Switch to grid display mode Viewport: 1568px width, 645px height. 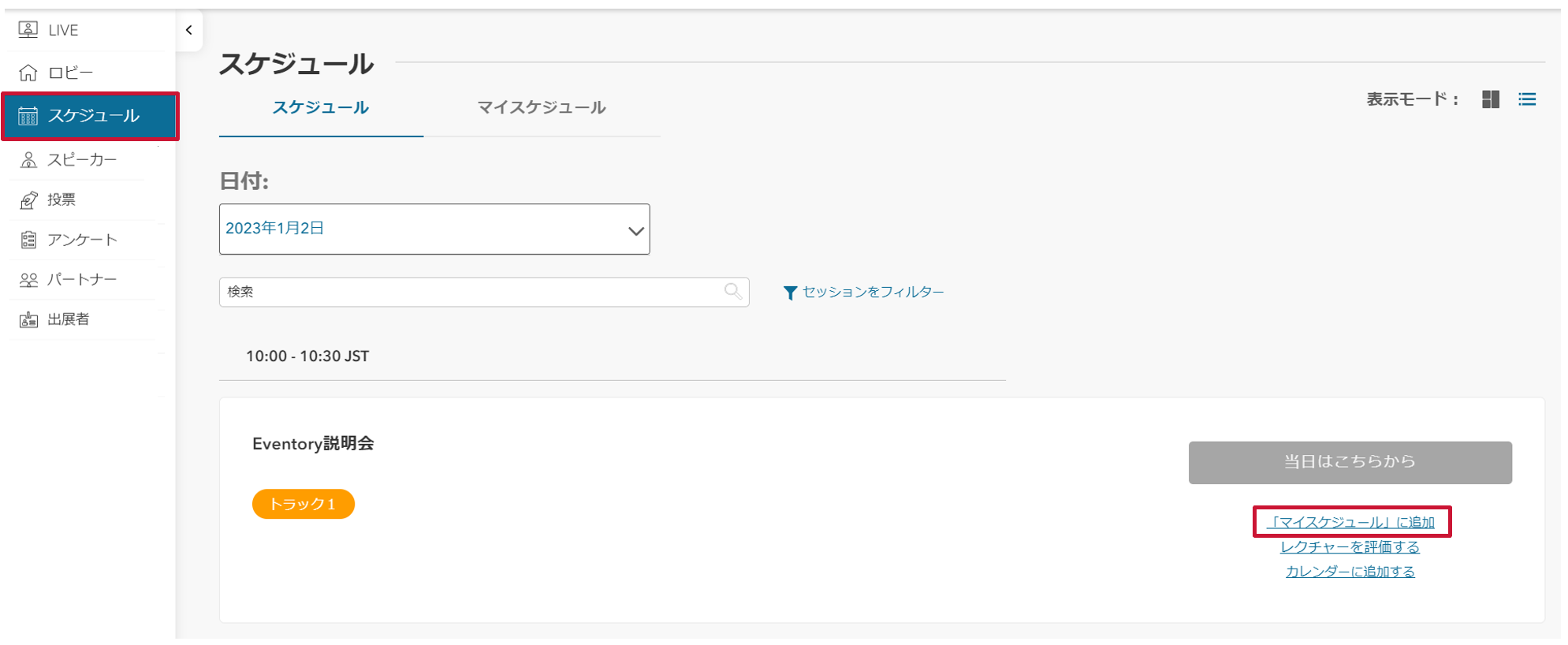[x=1490, y=99]
